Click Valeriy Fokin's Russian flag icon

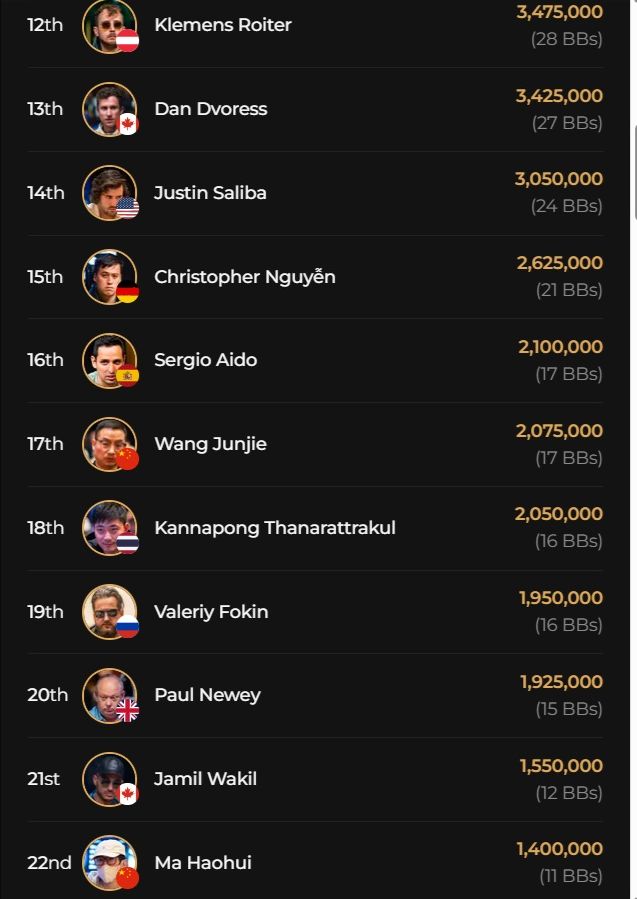coord(127,627)
